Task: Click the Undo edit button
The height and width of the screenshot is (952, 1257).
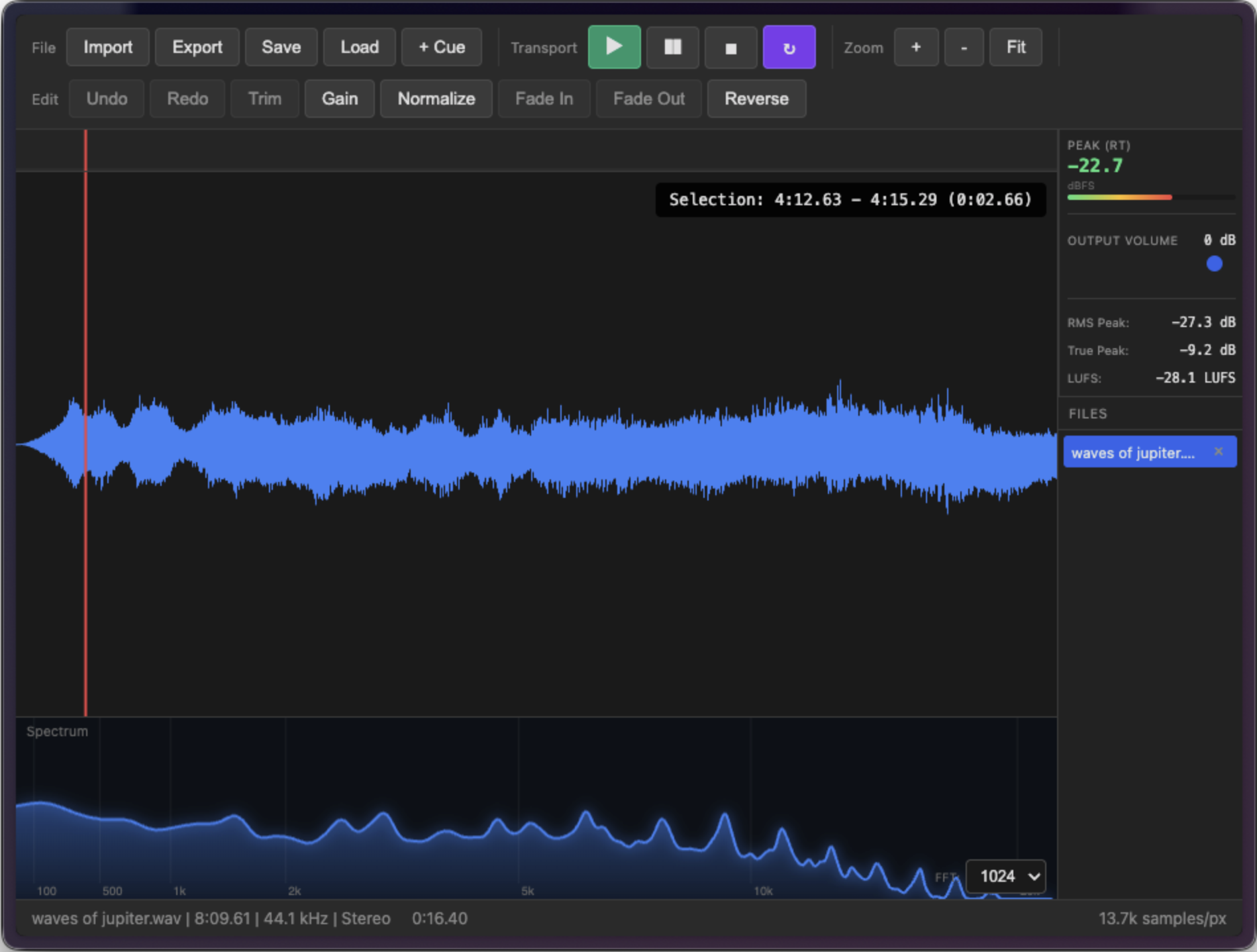Action: click(x=107, y=99)
